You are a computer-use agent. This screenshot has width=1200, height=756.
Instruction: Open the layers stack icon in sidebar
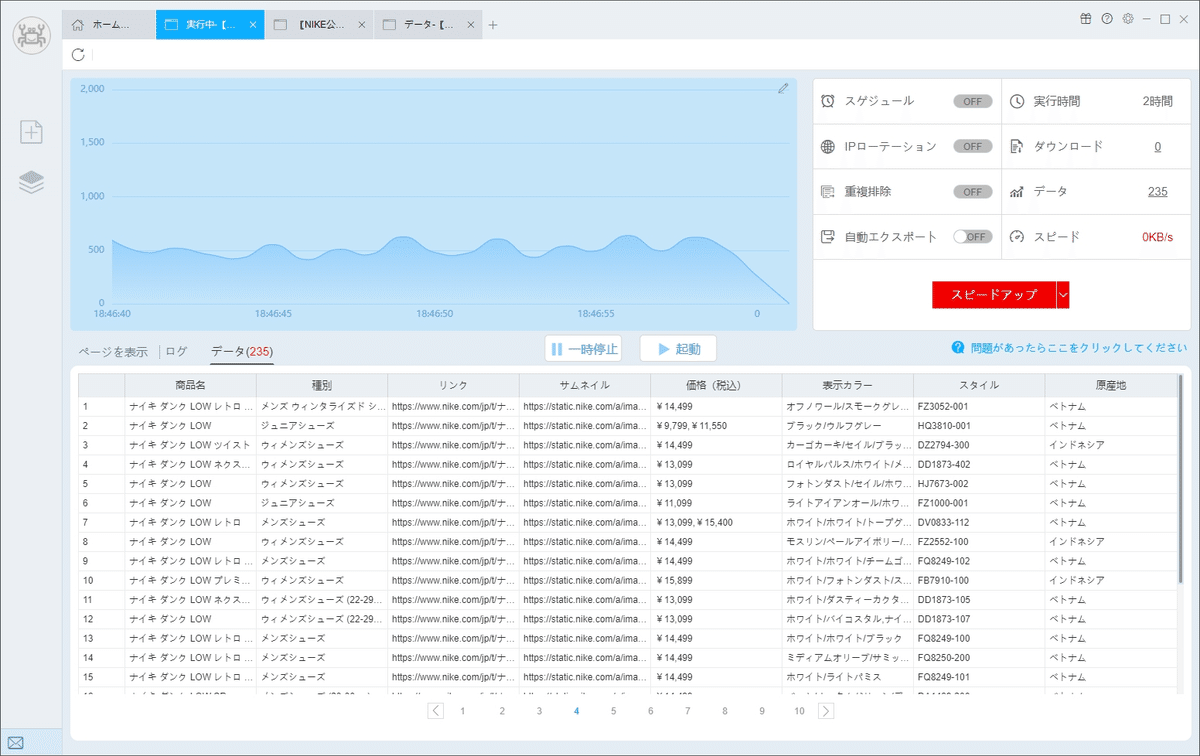click(31, 182)
